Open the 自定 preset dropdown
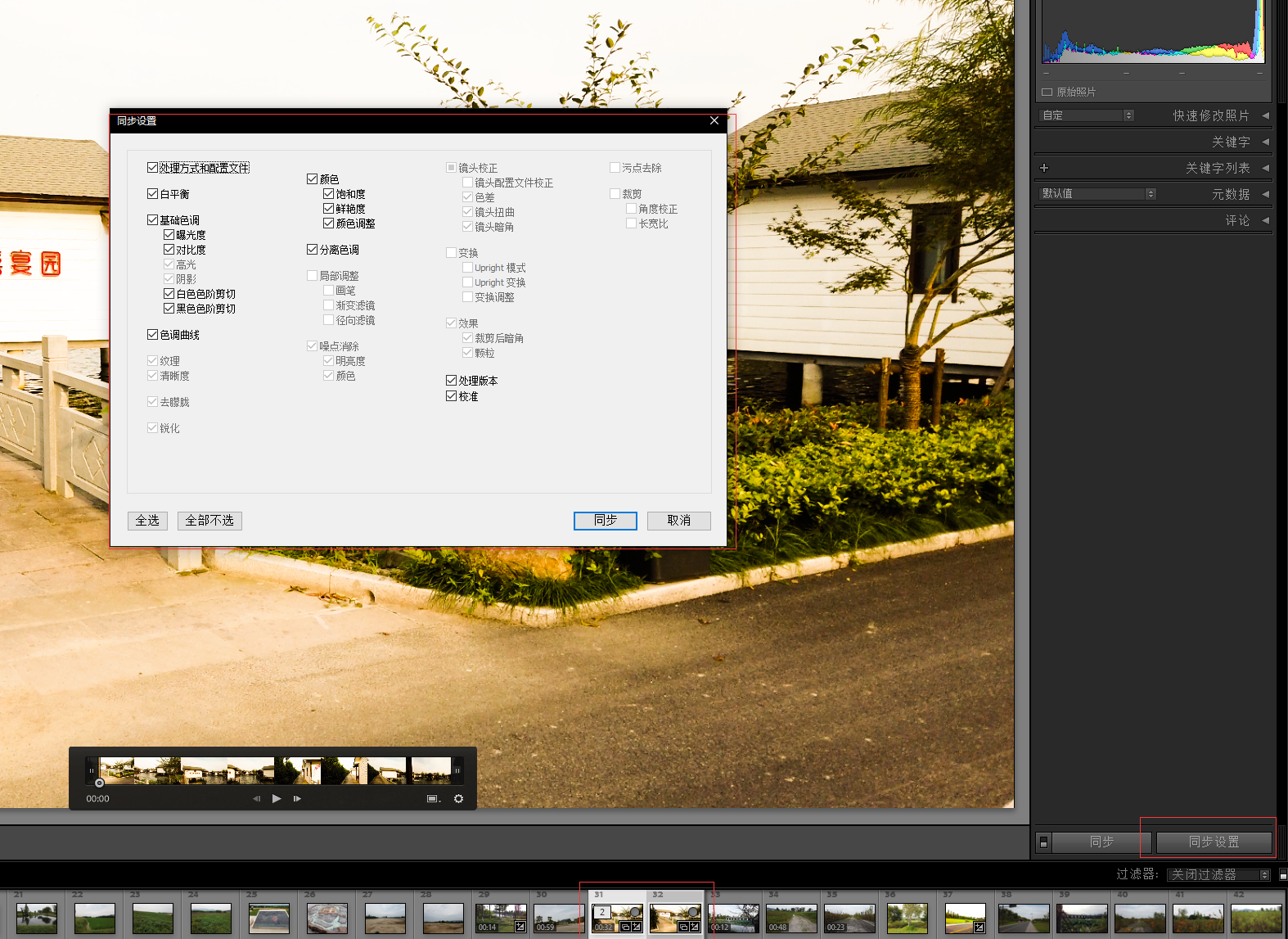1288x939 pixels. coord(1087,115)
